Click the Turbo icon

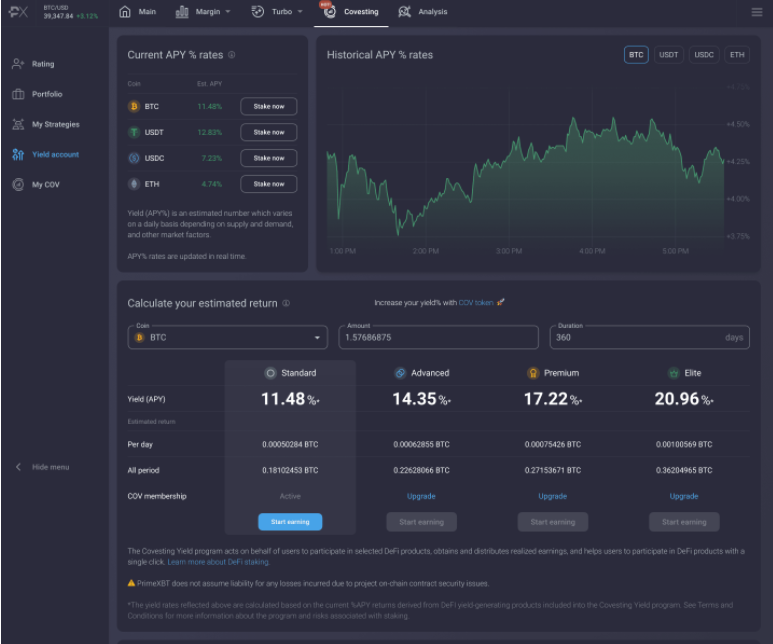coord(258,11)
